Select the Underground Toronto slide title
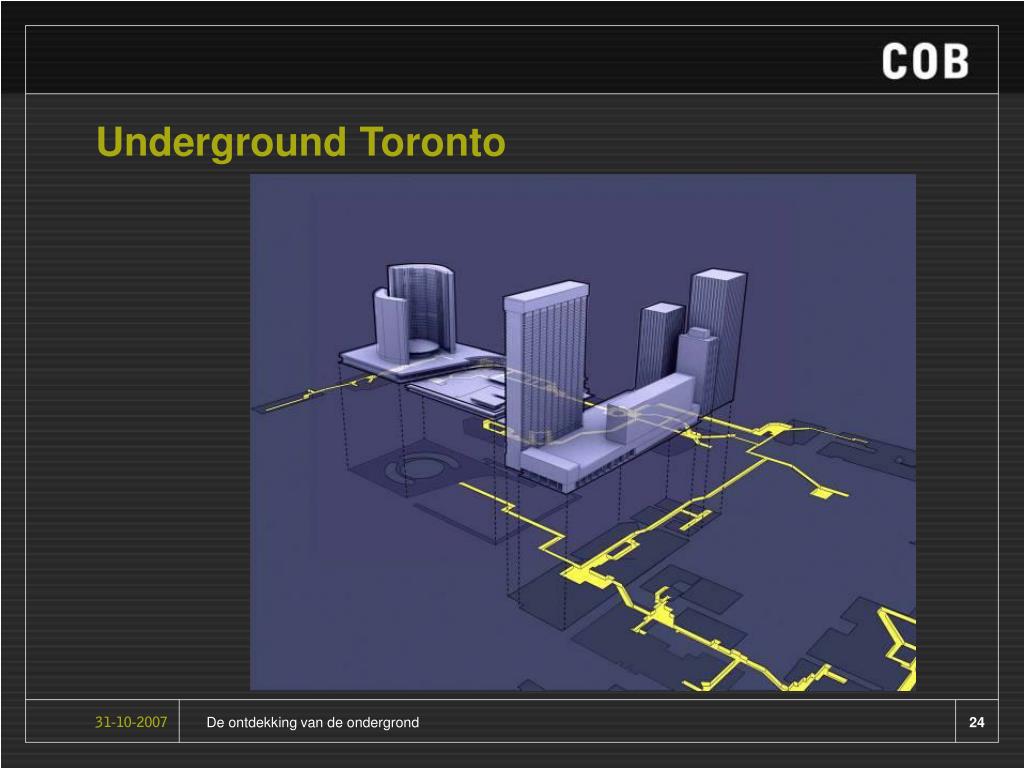This screenshot has height=768, width=1024. 301,142
